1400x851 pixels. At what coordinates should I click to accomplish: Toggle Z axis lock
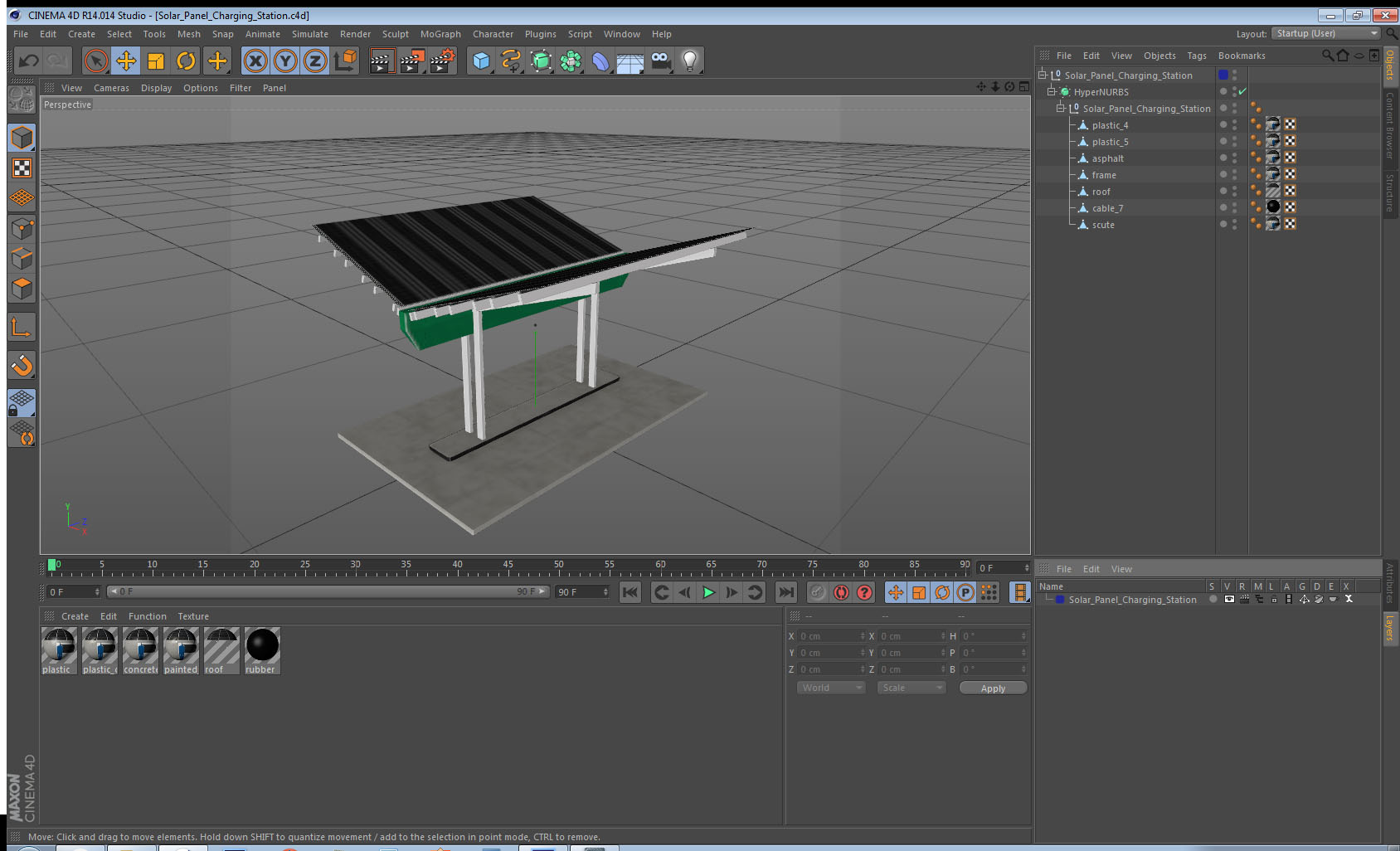coord(315,61)
